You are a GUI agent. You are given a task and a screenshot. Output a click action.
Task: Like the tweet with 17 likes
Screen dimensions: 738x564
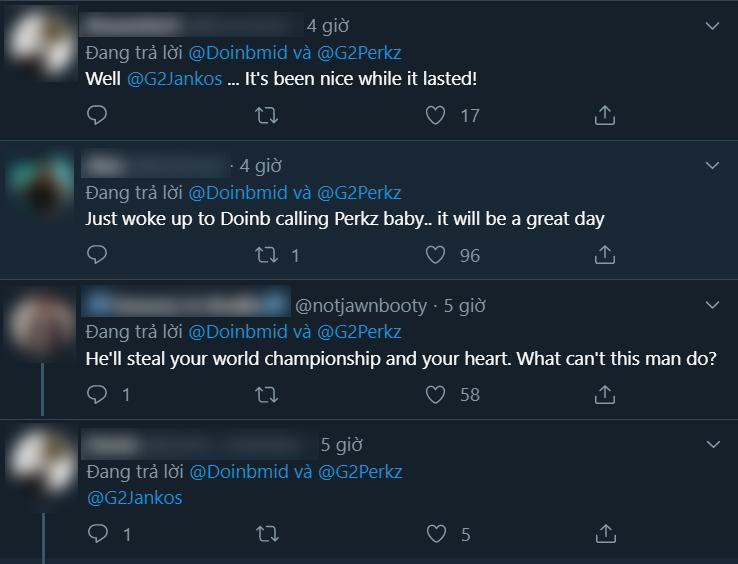pyautogui.click(x=435, y=115)
